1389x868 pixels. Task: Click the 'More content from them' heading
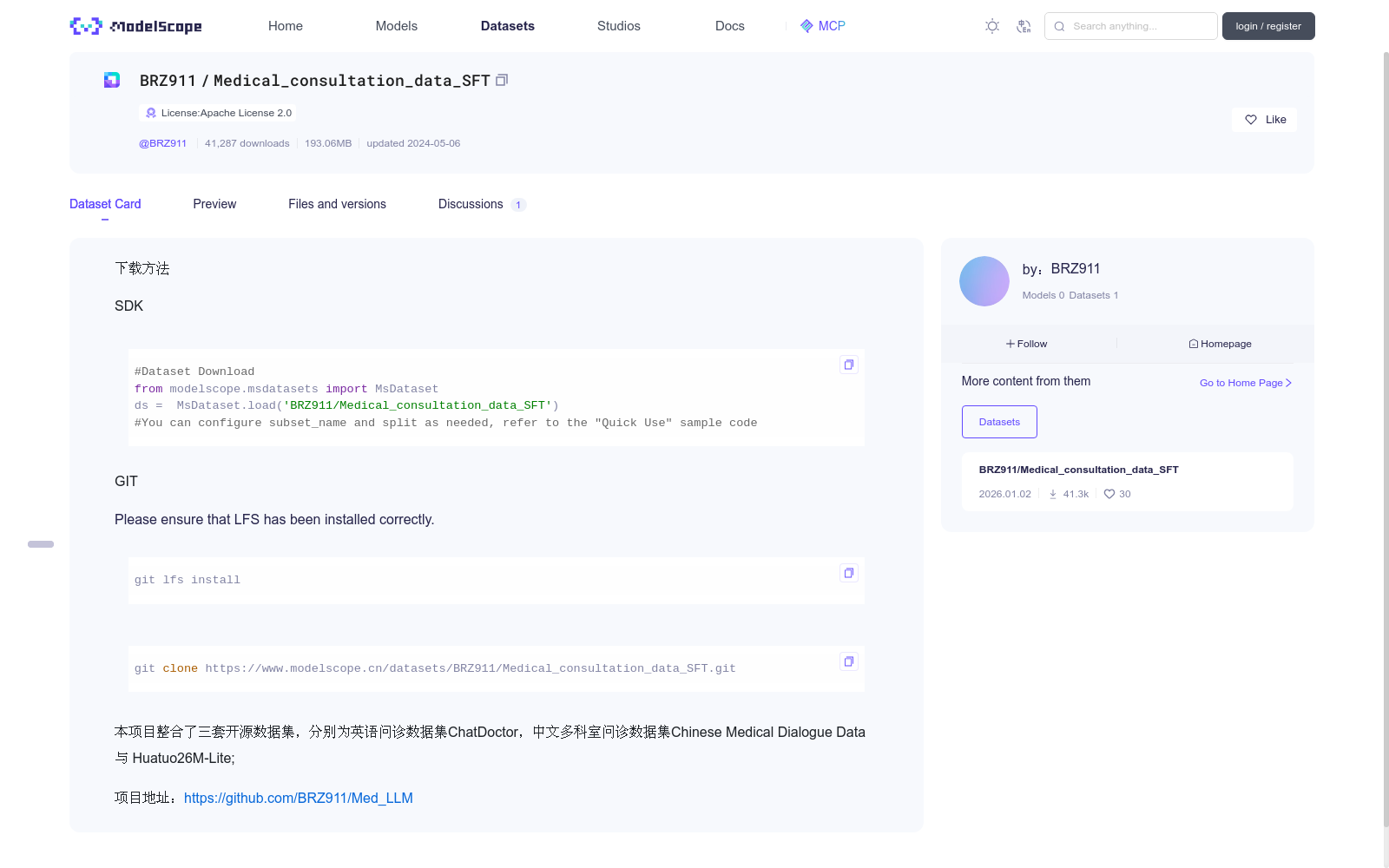click(1026, 381)
